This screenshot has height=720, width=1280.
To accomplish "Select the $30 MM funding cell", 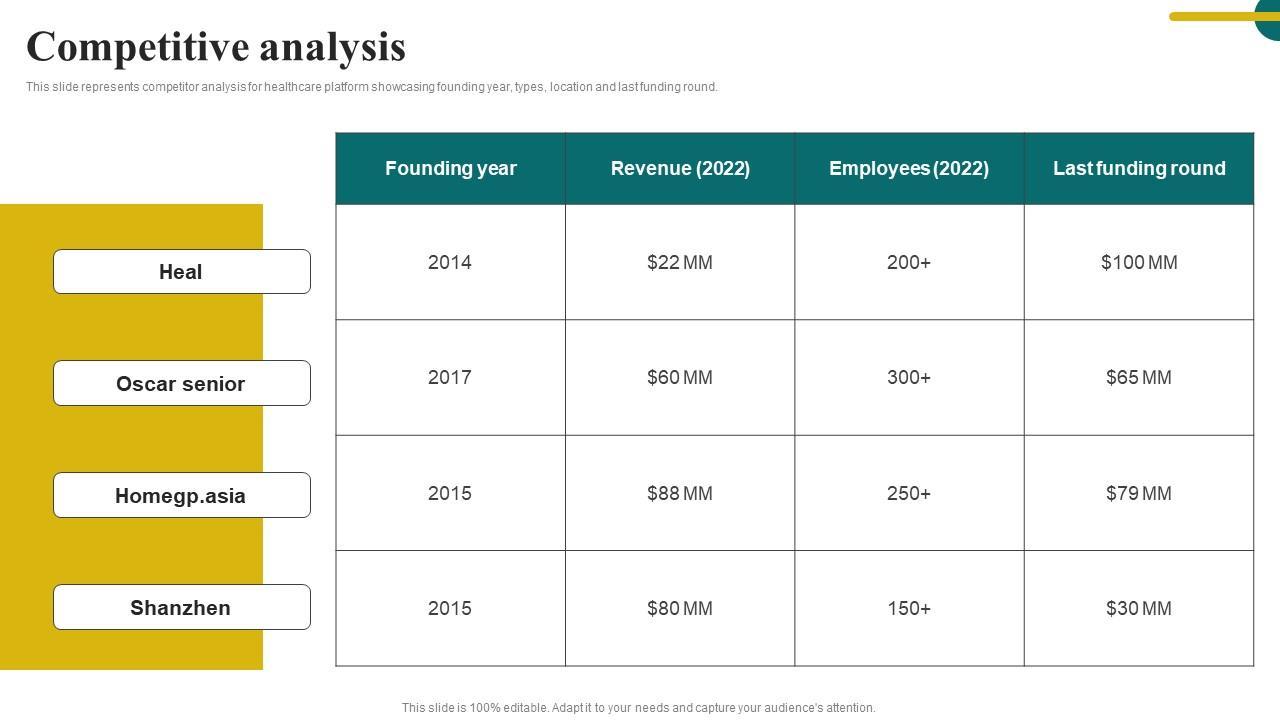I will pyautogui.click(x=1139, y=608).
